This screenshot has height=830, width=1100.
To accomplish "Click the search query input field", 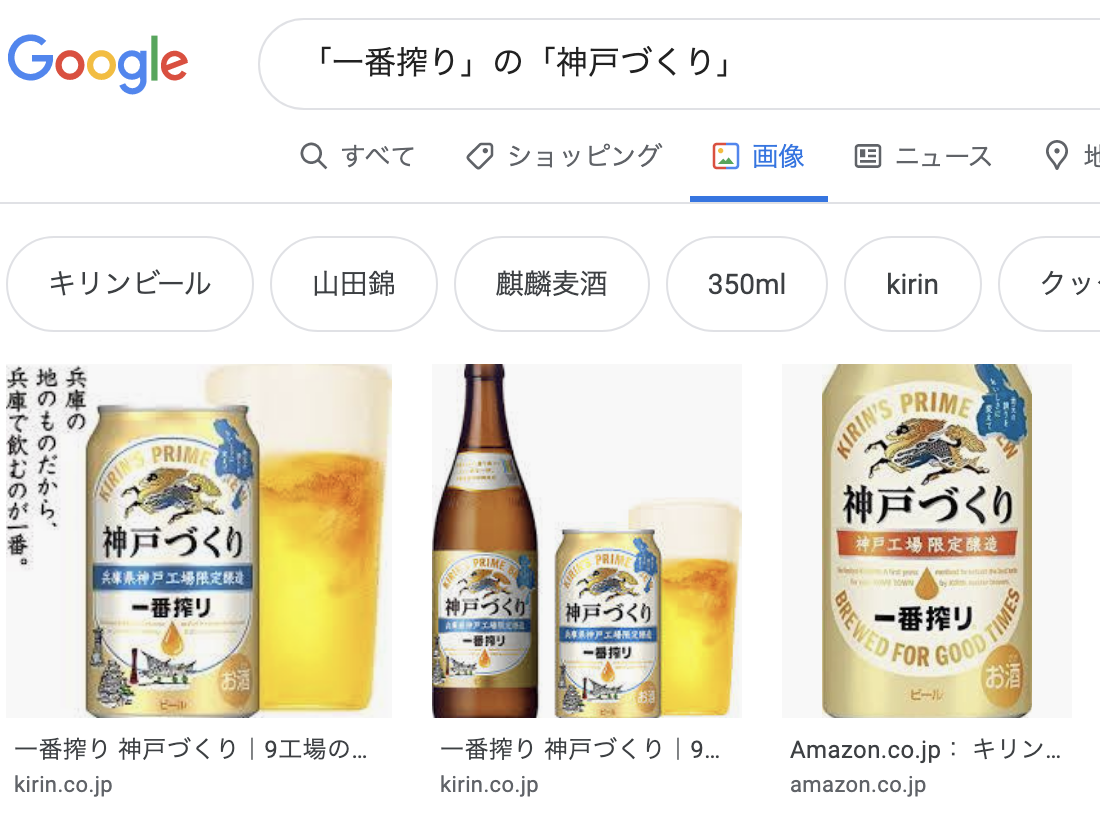I will (679, 64).
